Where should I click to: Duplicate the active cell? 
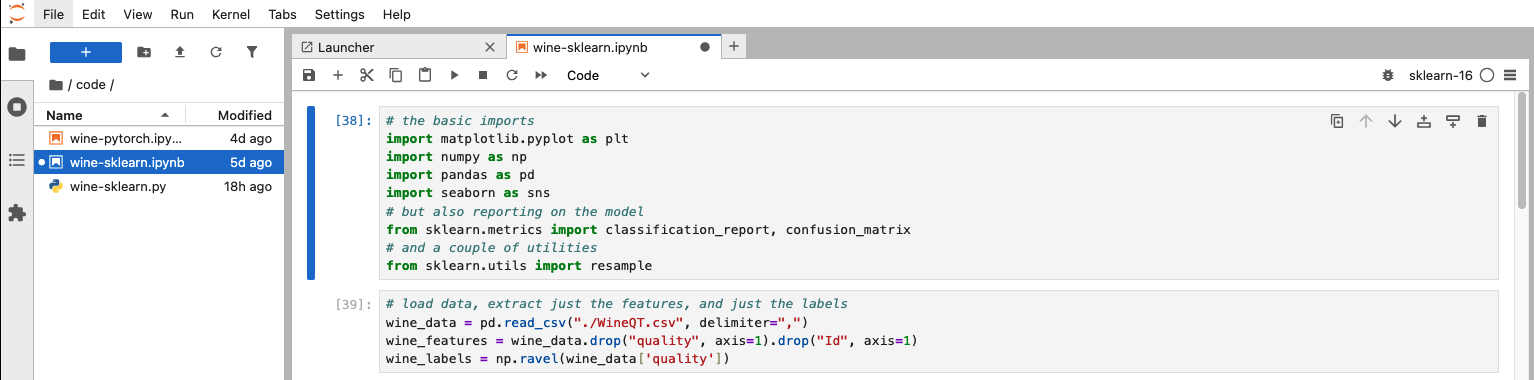[x=1337, y=121]
